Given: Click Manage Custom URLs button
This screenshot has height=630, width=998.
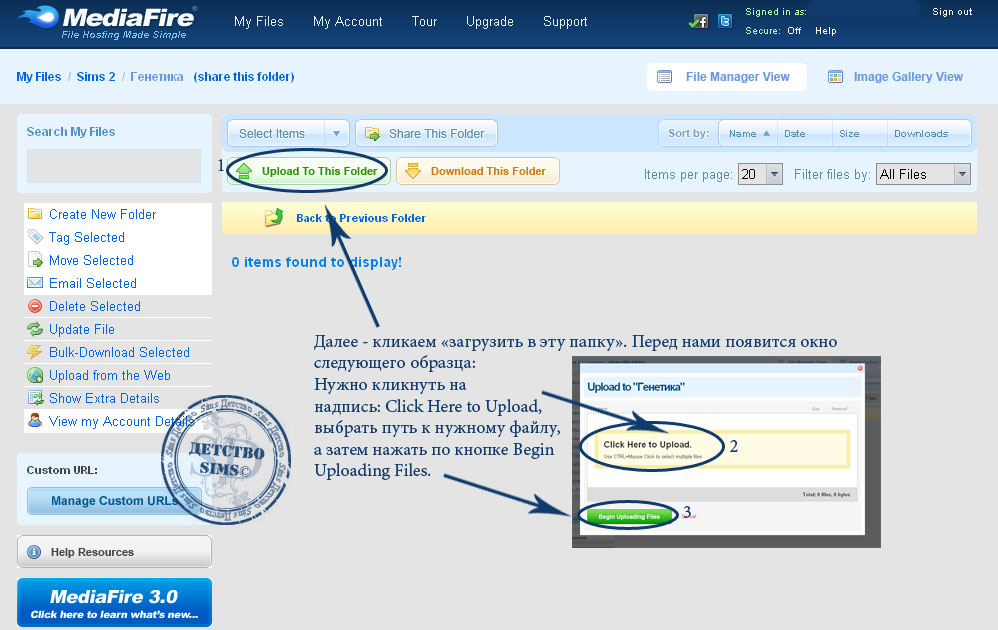Looking at the screenshot, I should click(x=115, y=501).
